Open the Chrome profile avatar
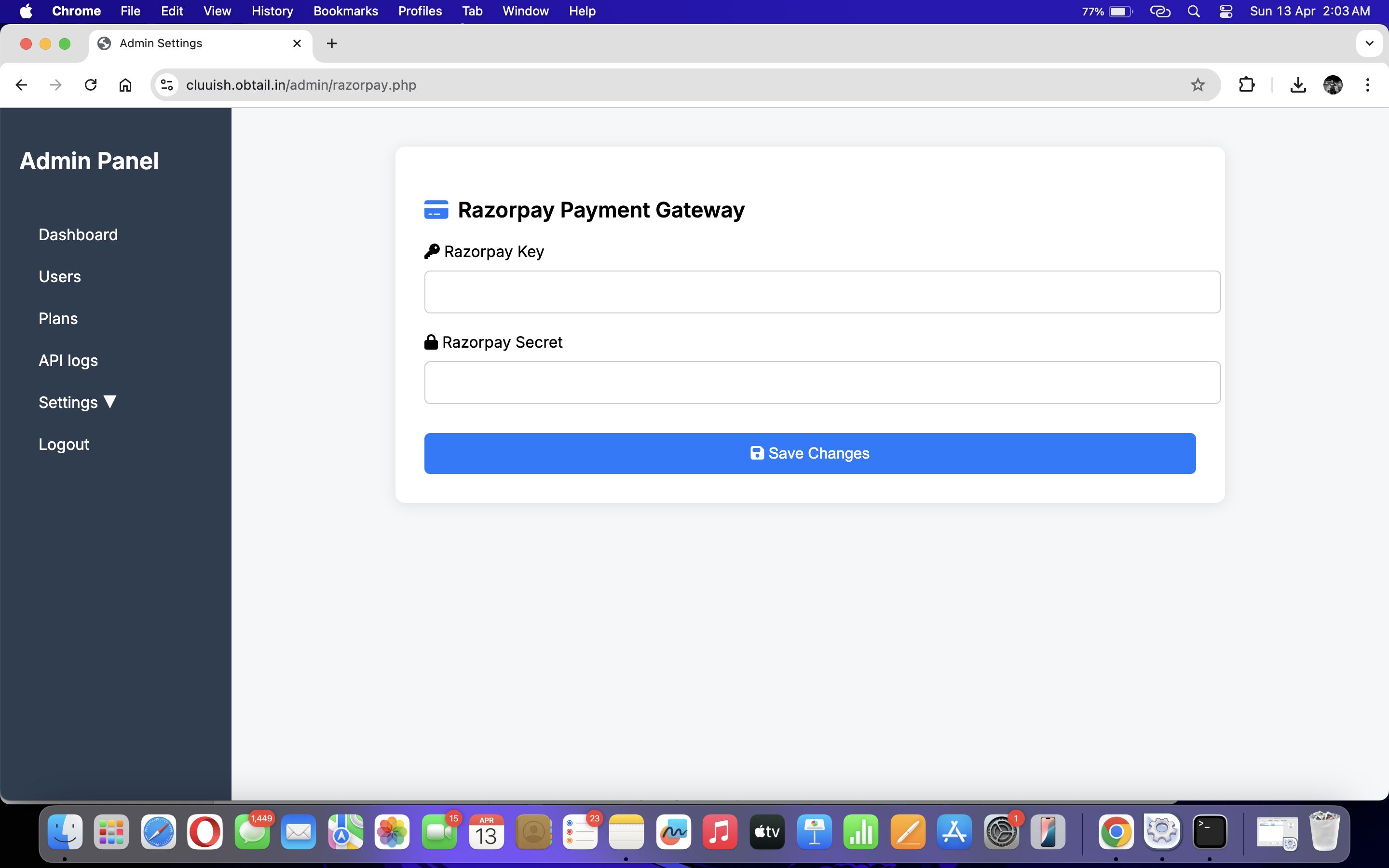This screenshot has width=1389, height=868. point(1333,85)
